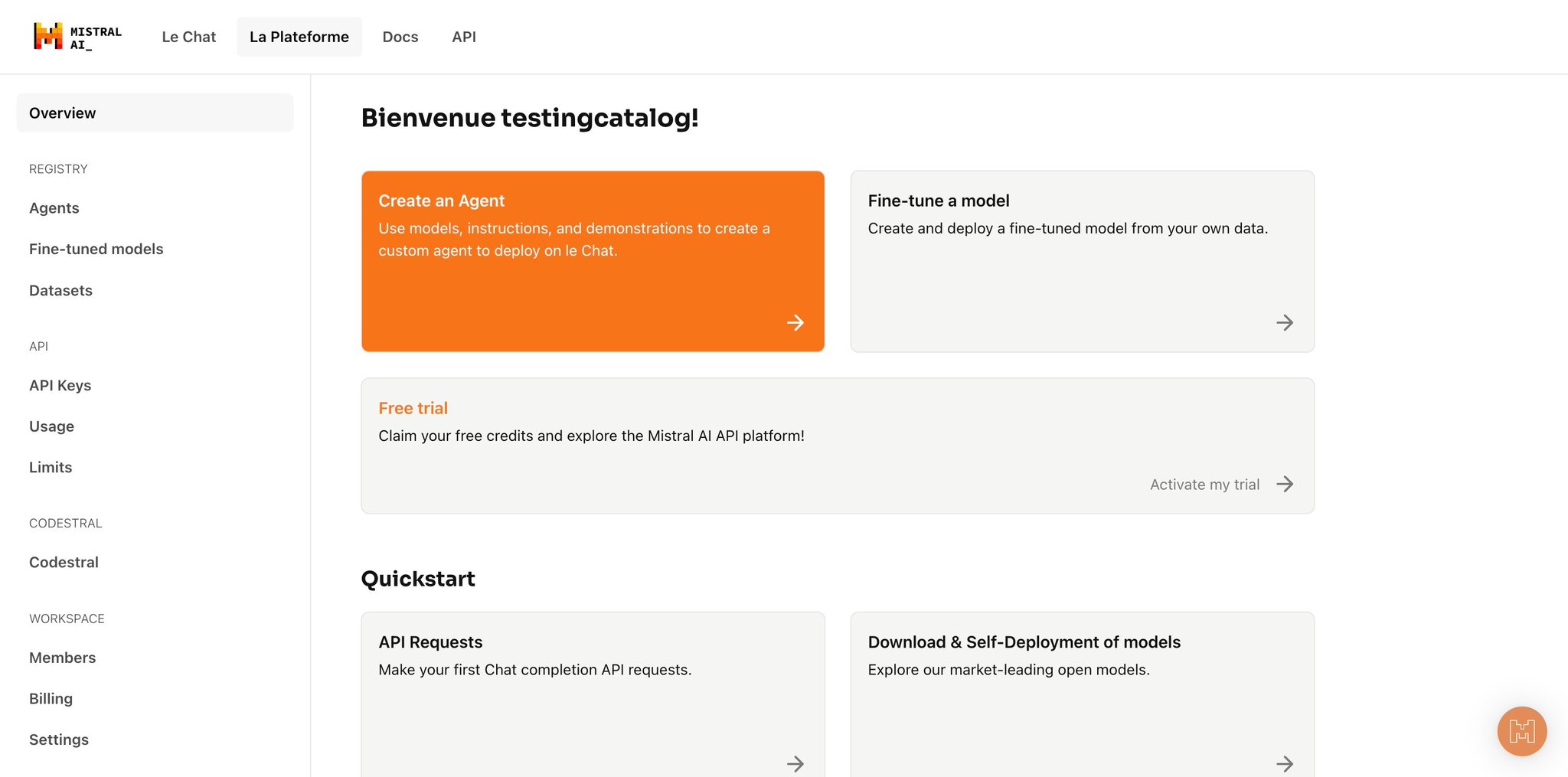Screen dimensions: 1568x777
Task: Select Overview in the sidebar
Action: click(155, 113)
